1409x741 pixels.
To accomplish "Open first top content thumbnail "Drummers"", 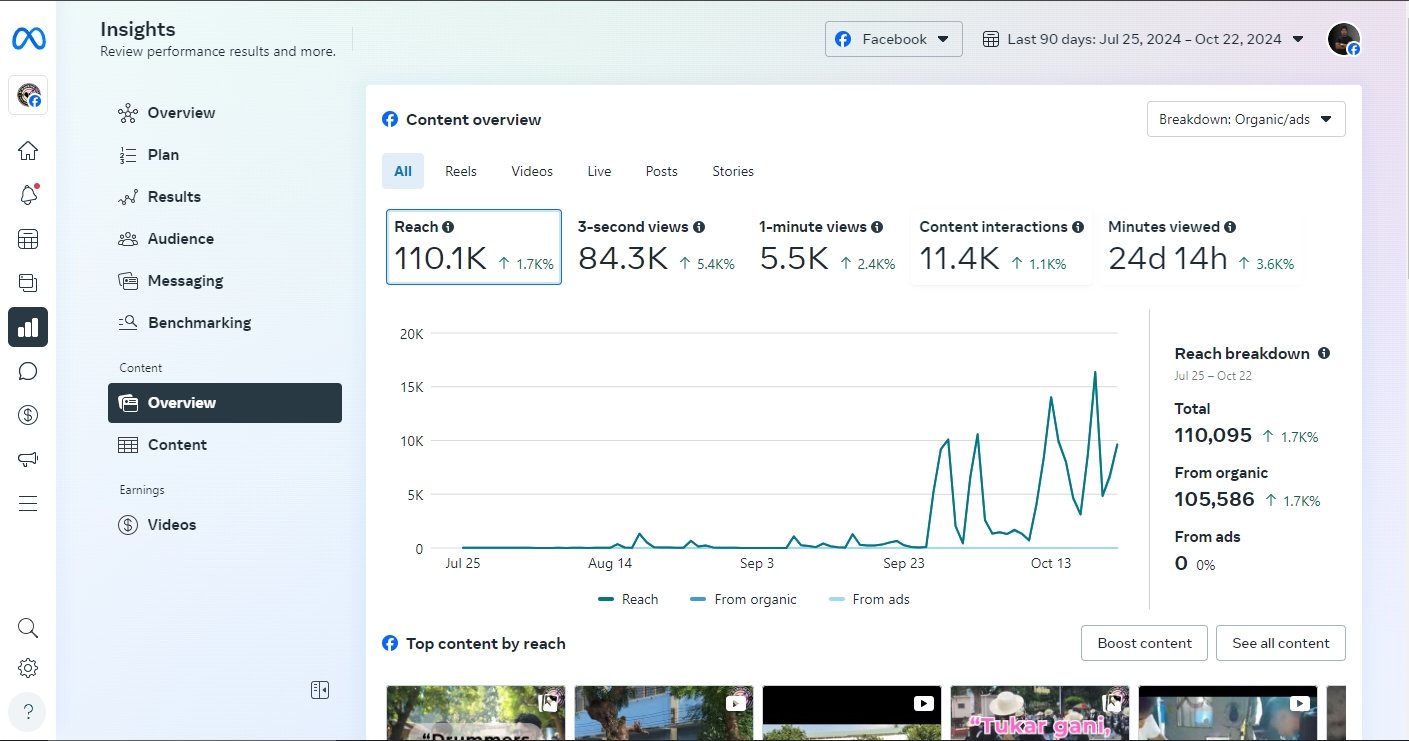I will (x=476, y=713).
